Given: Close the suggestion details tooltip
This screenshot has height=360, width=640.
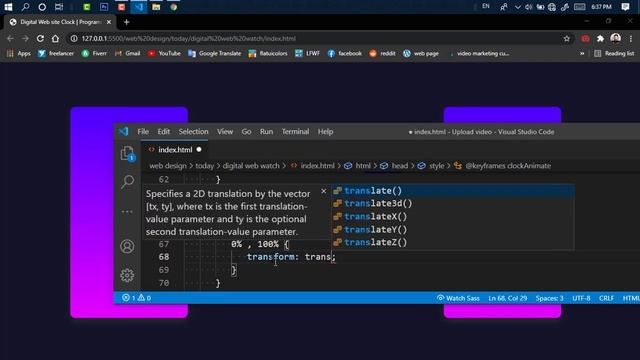Looking at the screenshot, I should [324, 191].
